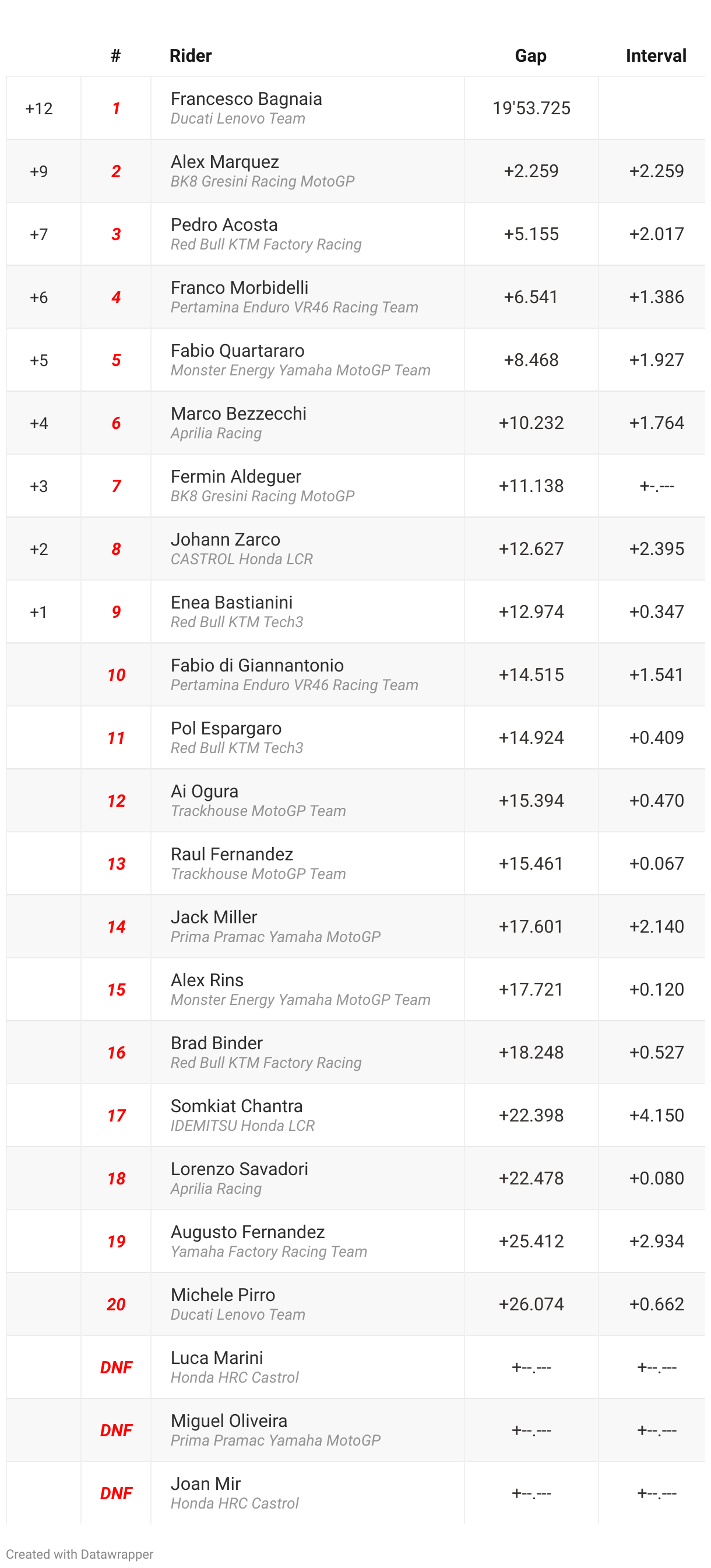Click the Rider column header
Viewport: 711px width, 1568px height.
coord(191,56)
